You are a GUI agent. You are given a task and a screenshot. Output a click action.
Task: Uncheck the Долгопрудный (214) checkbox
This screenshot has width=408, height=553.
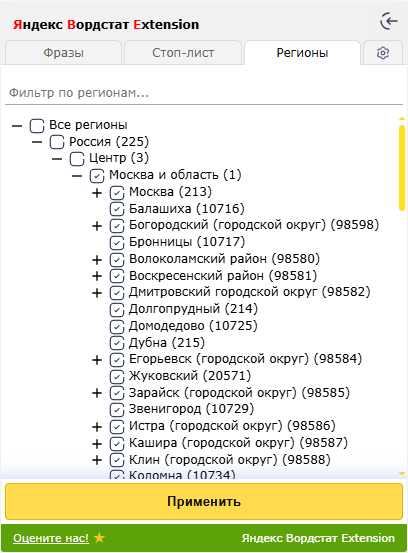click(117, 310)
